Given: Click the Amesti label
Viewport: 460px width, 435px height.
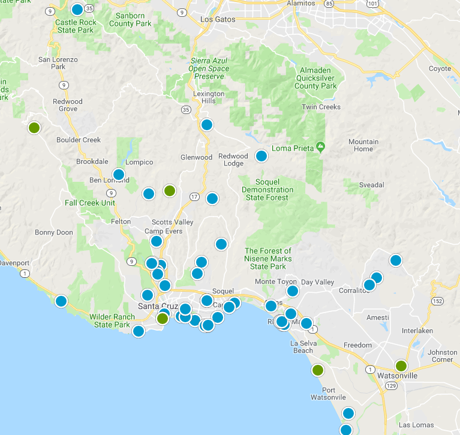Looking at the screenshot, I should click(x=378, y=317).
